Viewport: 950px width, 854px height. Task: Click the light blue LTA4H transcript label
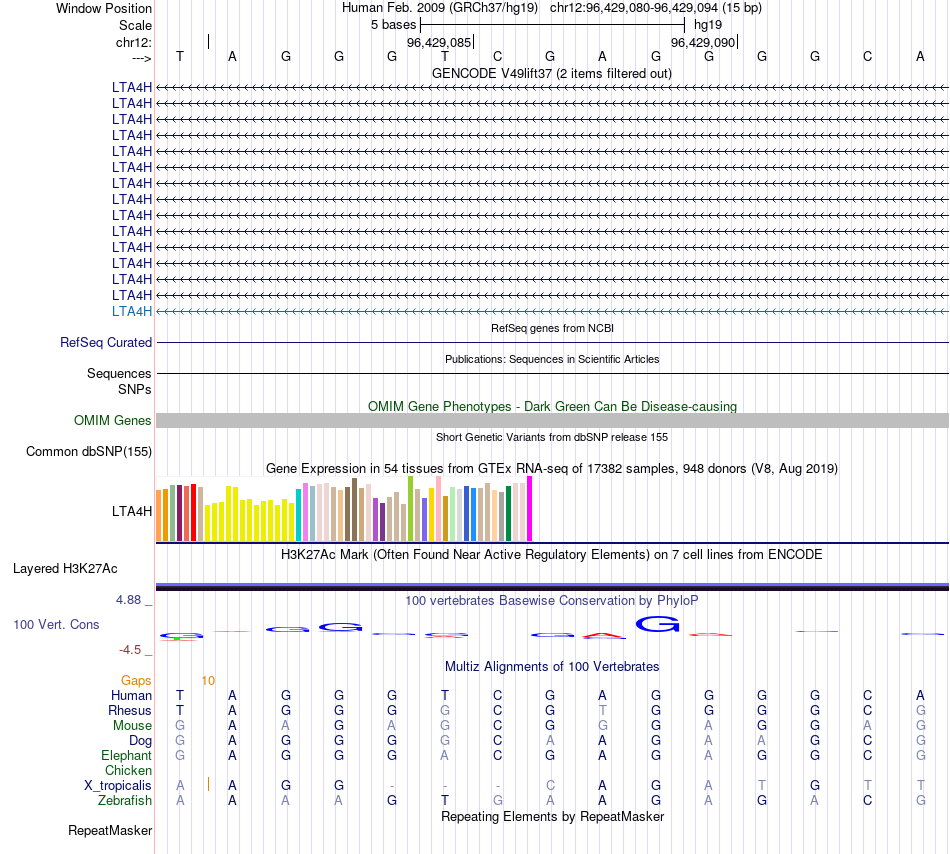[132, 311]
